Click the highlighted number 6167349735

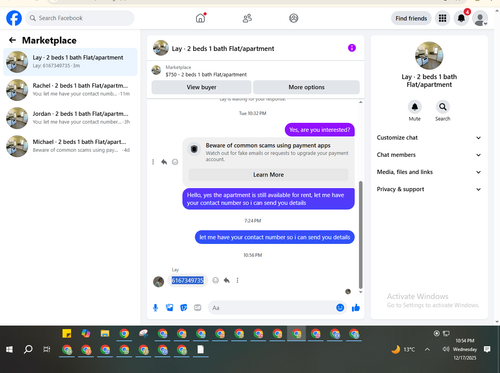pos(187,280)
